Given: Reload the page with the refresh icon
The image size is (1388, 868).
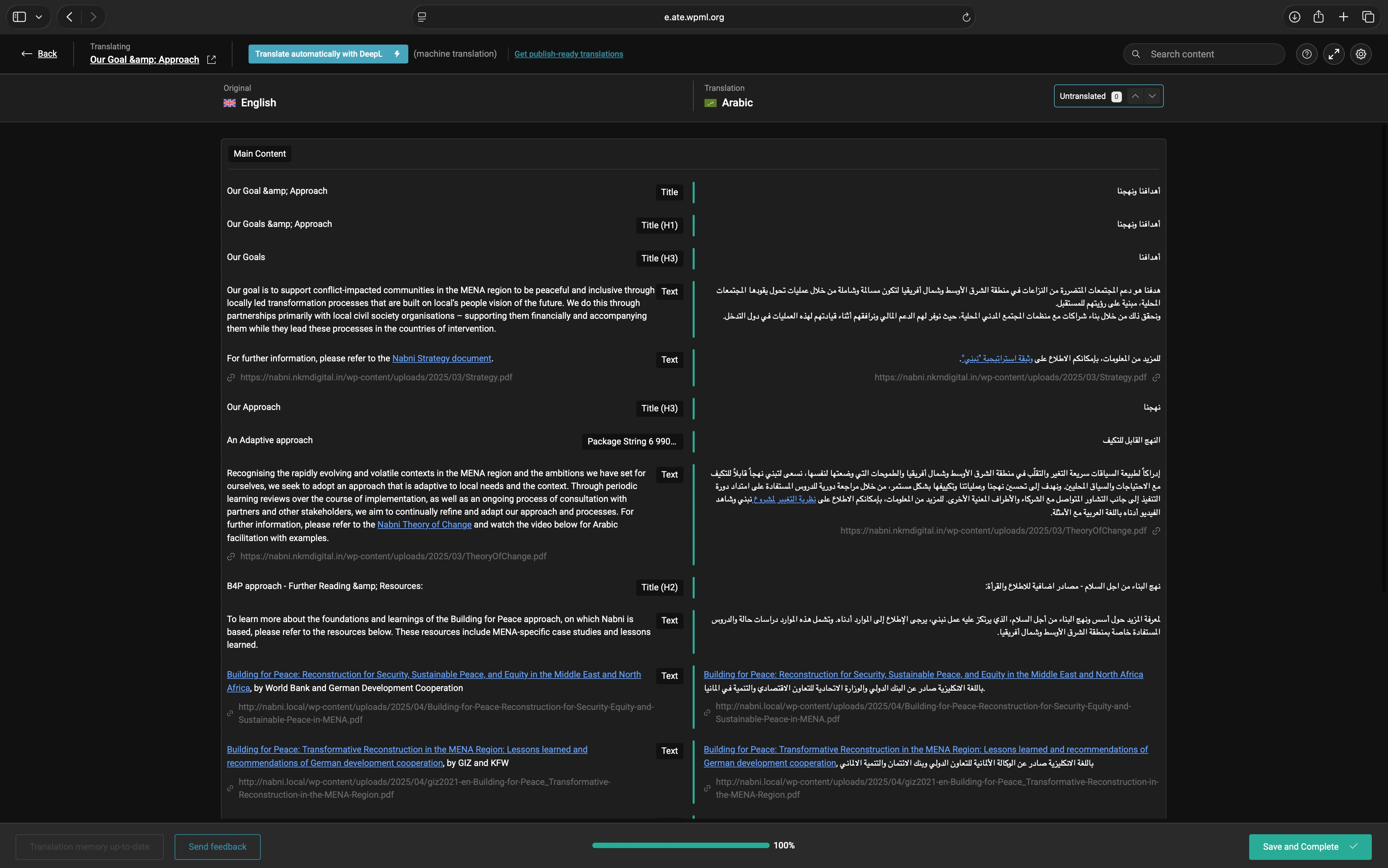Looking at the screenshot, I should (966, 17).
